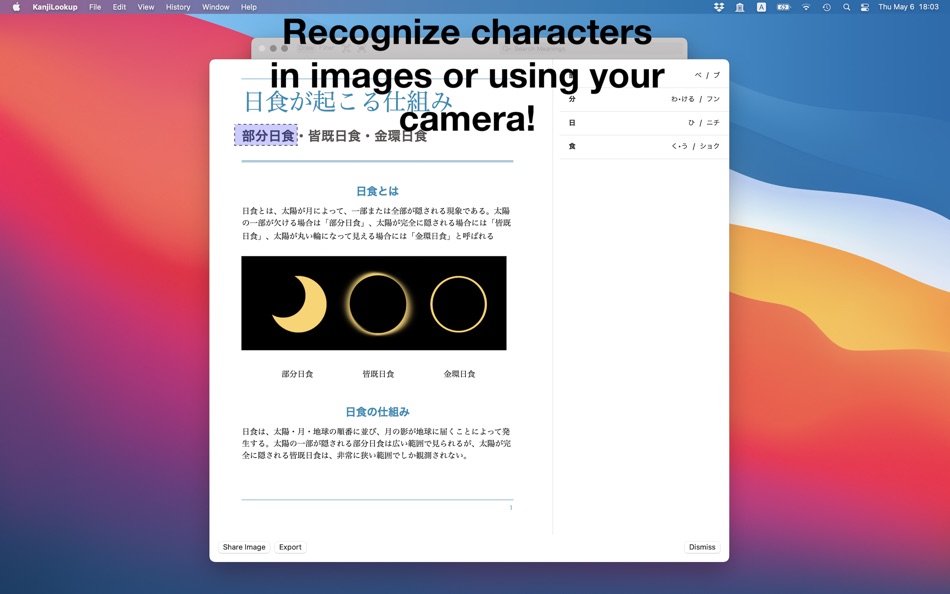Click the Export button

tap(290, 547)
